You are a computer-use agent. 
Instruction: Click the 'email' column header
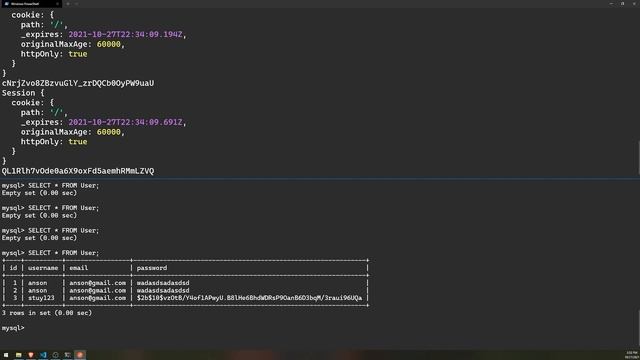point(78,268)
